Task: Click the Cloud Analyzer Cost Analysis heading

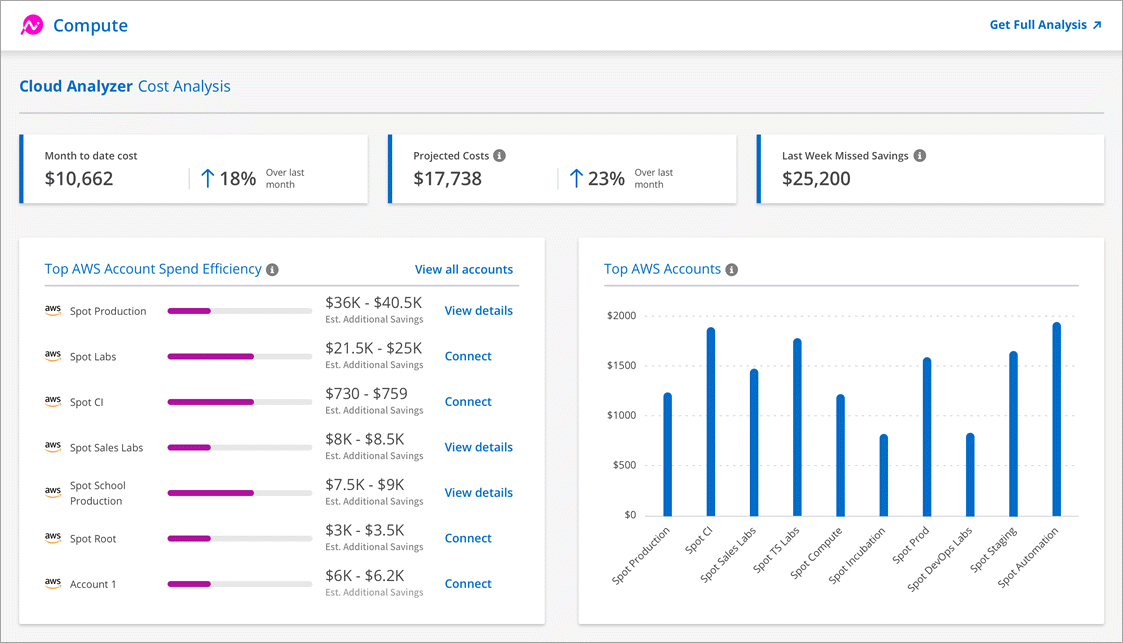Action: [125, 87]
